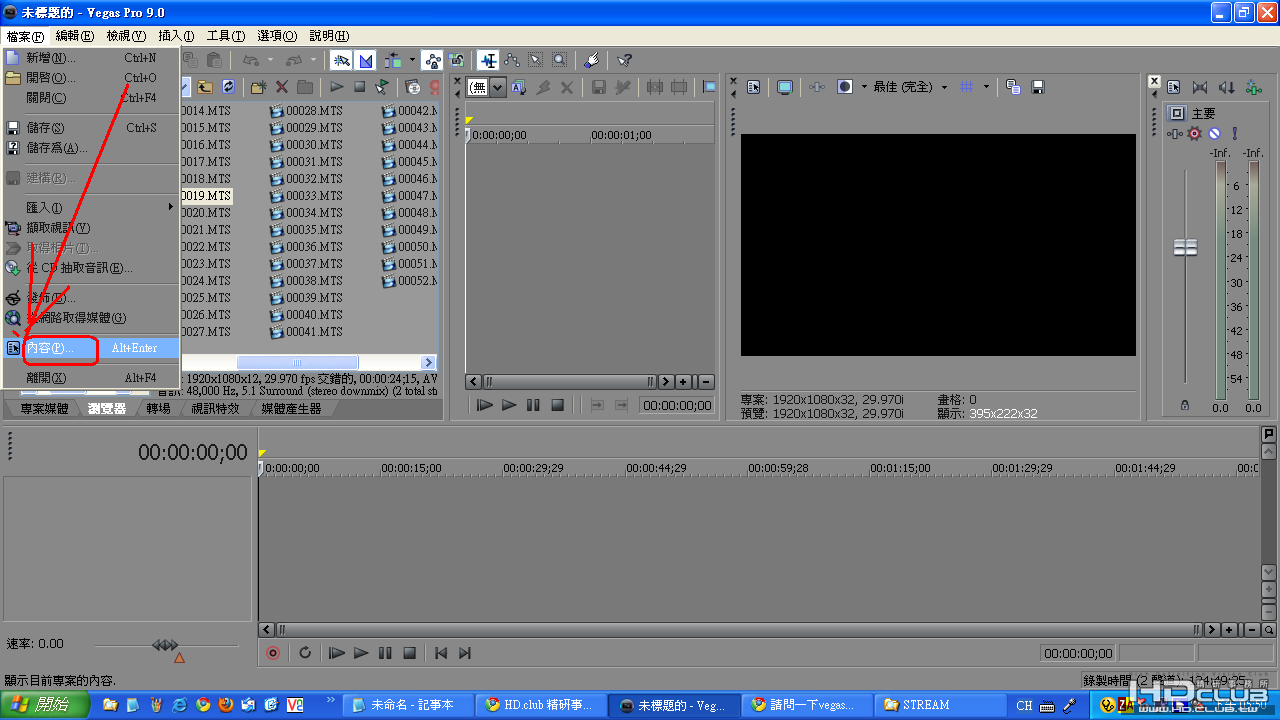Image resolution: width=1280 pixels, height=720 pixels.
Task: Refresh the explorer file list
Action: coord(229,87)
